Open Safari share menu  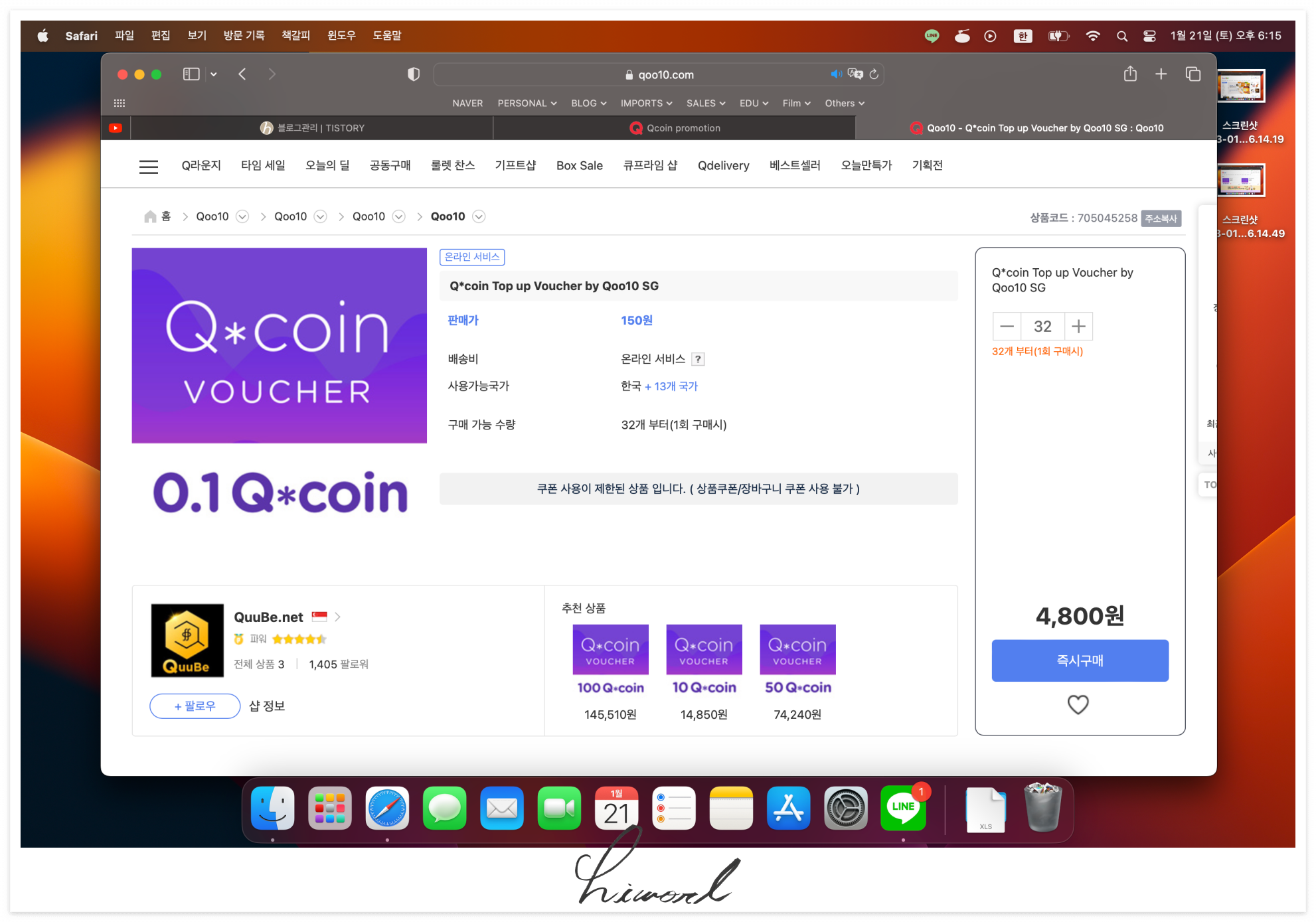coord(1130,74)
